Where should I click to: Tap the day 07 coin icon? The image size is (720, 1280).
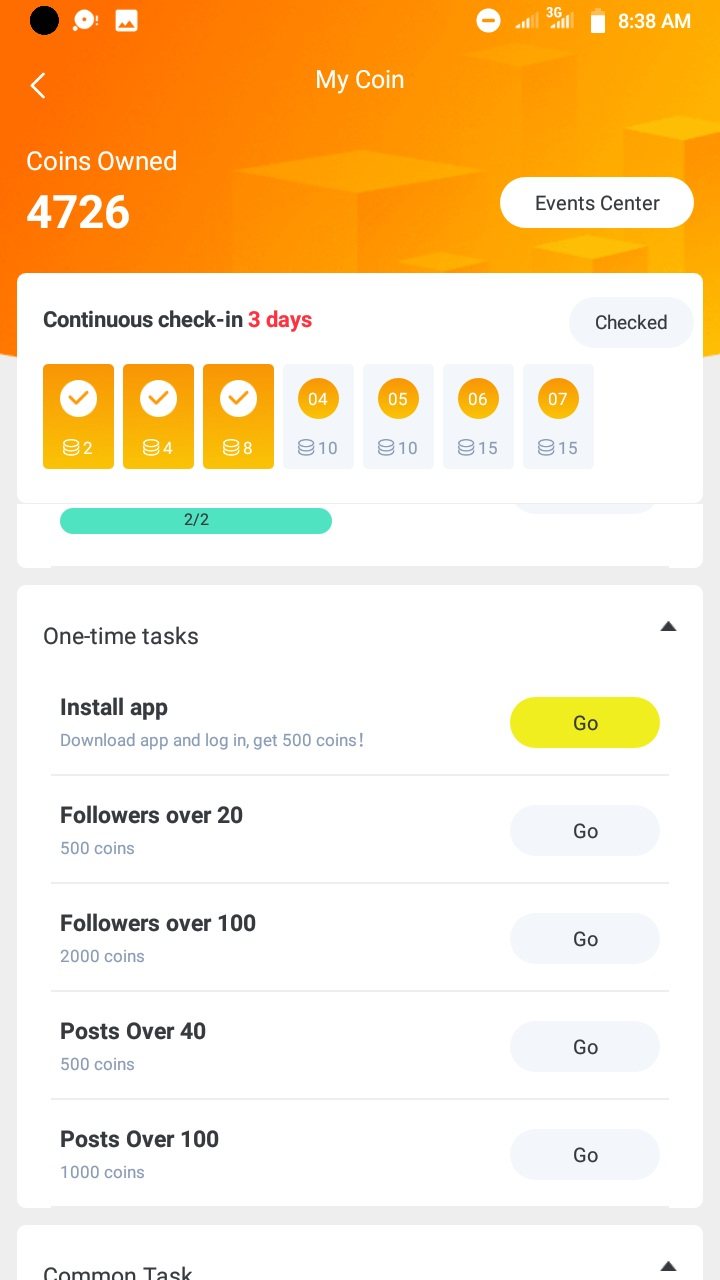point(558,399)
